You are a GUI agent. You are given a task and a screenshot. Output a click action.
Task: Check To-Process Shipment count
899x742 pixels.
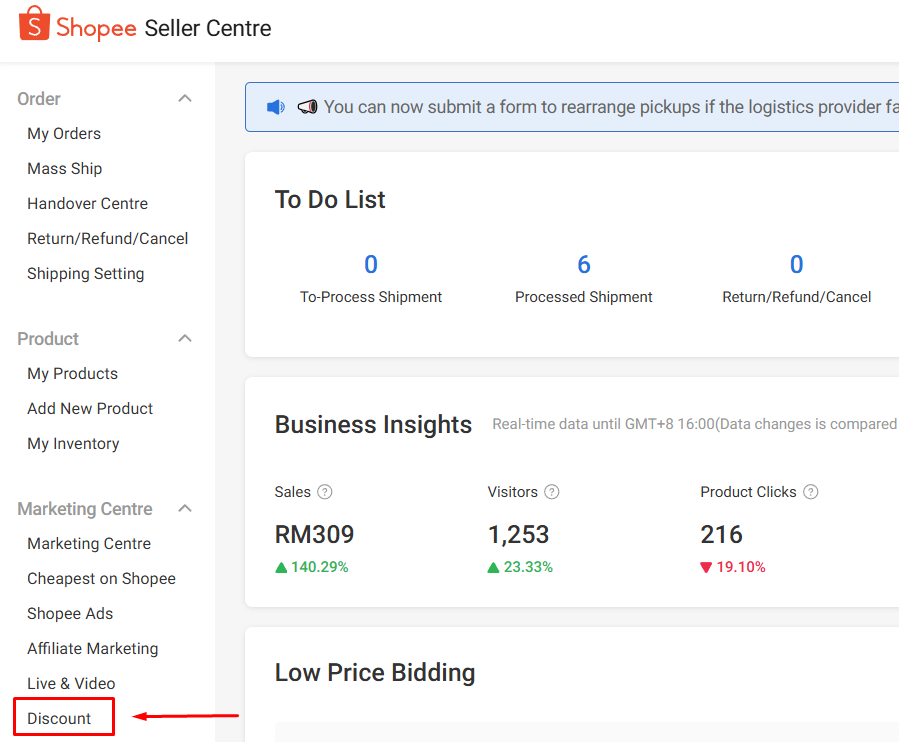click(x=370, y=264)
